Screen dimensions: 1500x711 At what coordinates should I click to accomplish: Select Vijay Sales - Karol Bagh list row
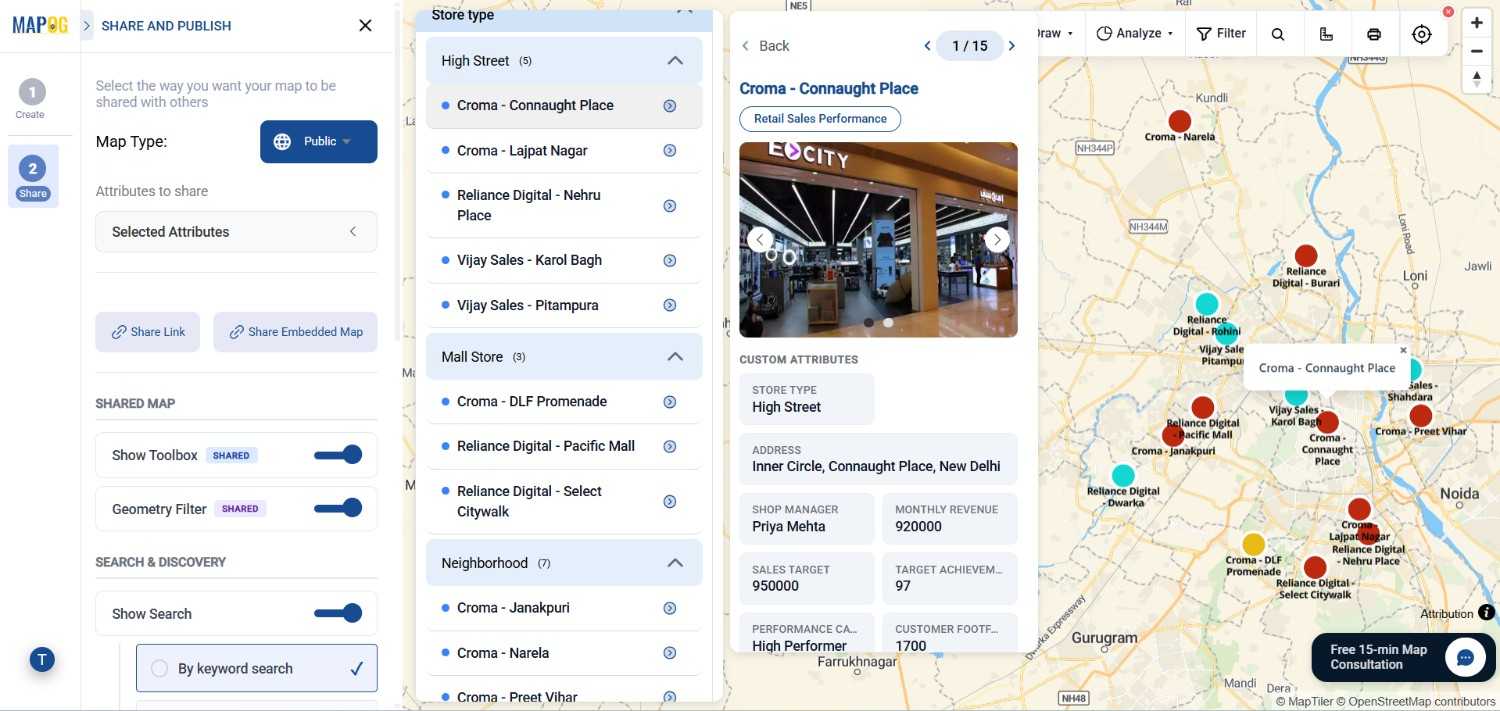pos(564,260)
